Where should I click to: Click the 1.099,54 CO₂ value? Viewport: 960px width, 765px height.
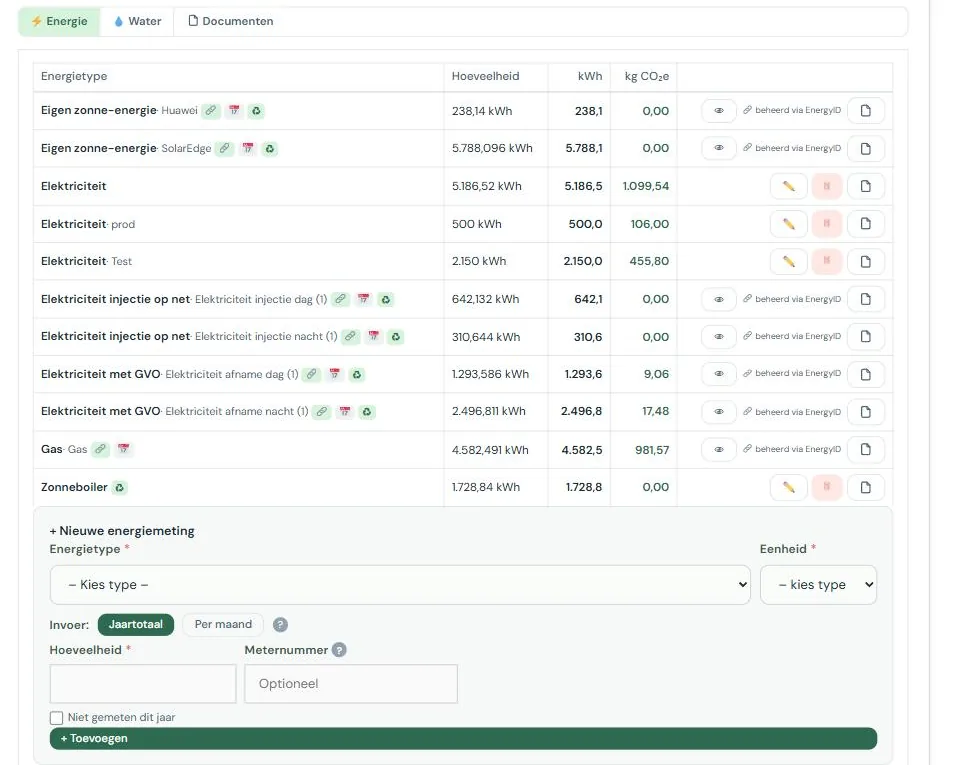point(646,186)
